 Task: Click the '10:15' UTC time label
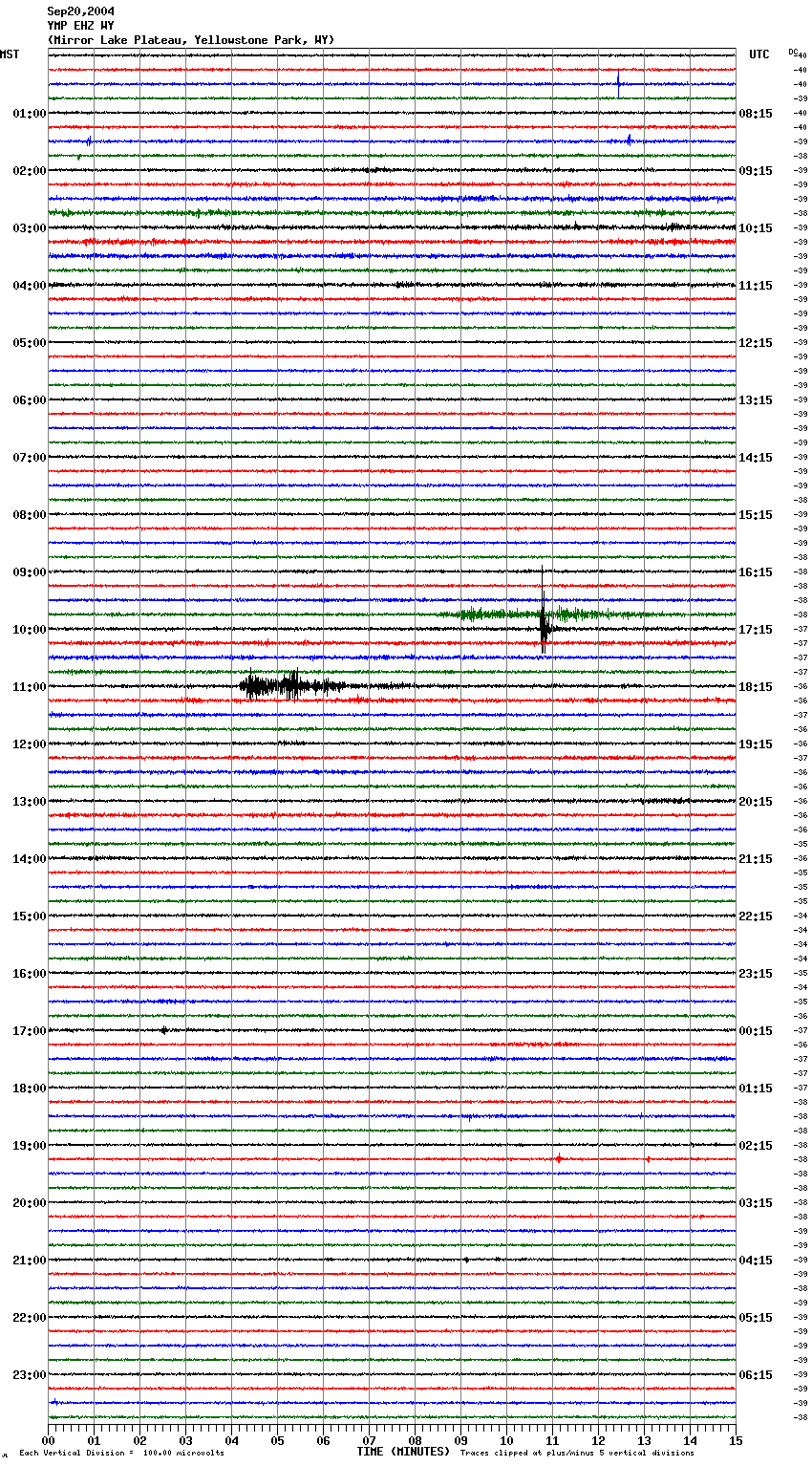756,228
